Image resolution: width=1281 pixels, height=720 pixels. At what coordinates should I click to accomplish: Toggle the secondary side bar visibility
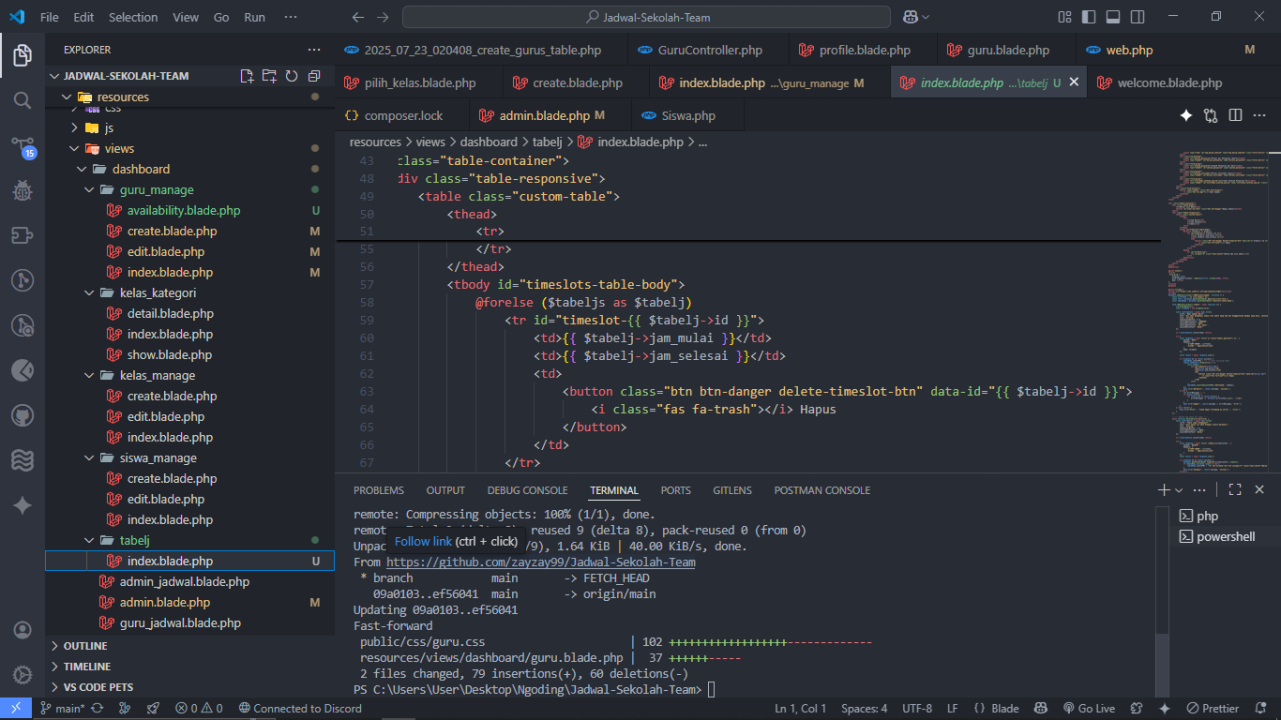pyautogui.click(x=1138, y=17)
